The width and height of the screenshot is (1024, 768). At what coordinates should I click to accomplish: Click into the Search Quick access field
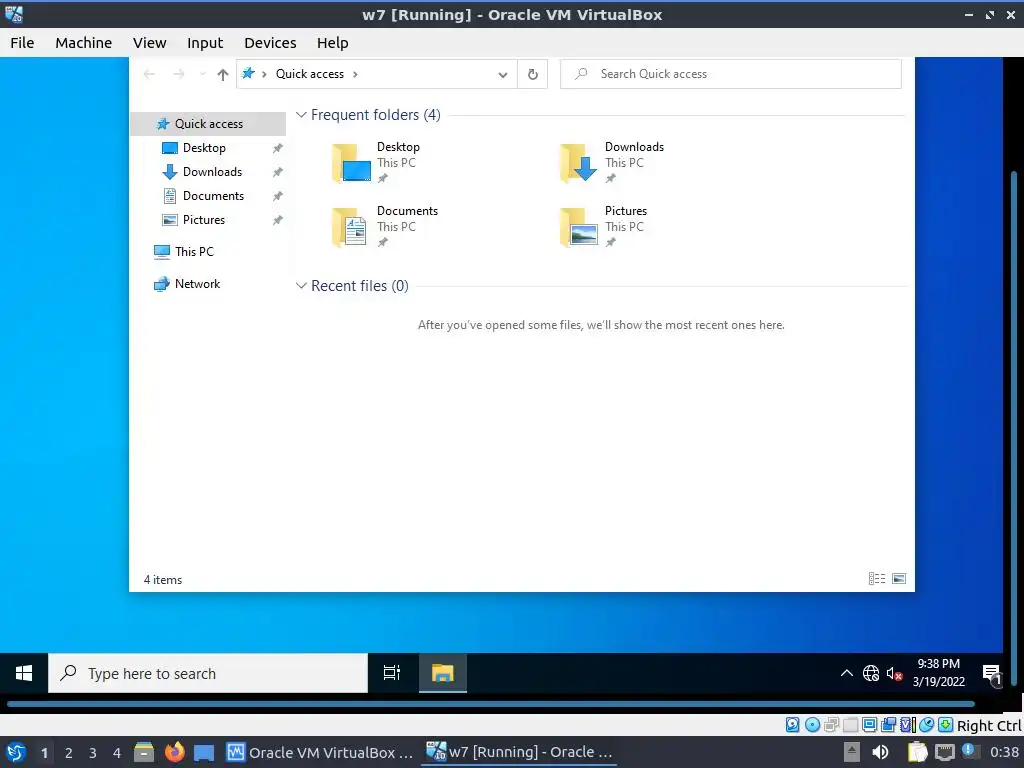point(731,74)
